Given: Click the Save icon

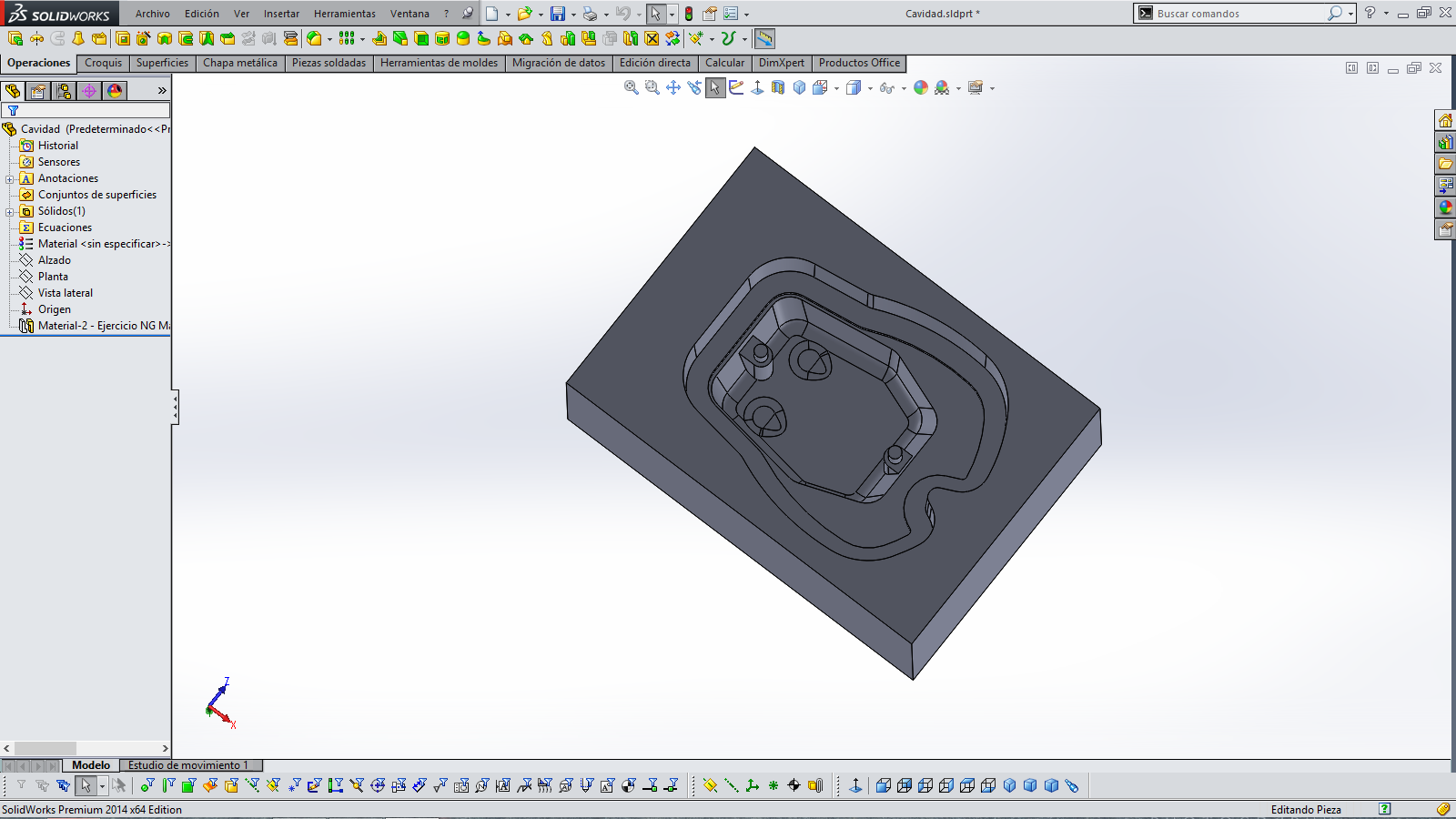Looking at the screenshot, I should coord(558,14).
